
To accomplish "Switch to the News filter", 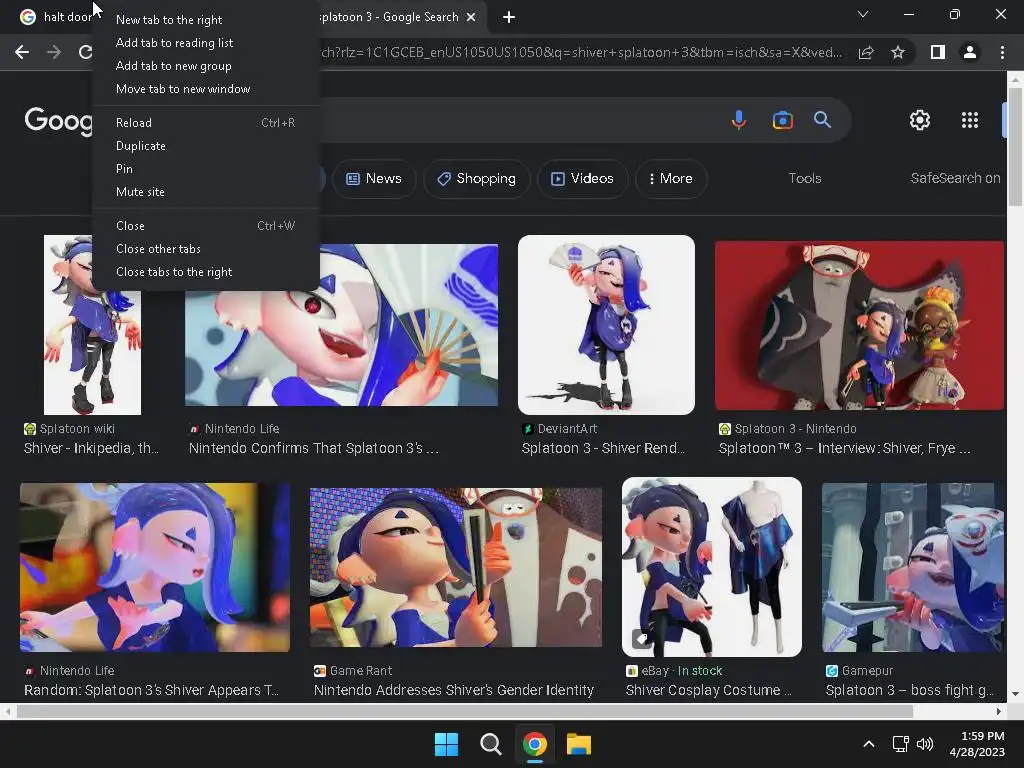I will (x=374, y=178).
